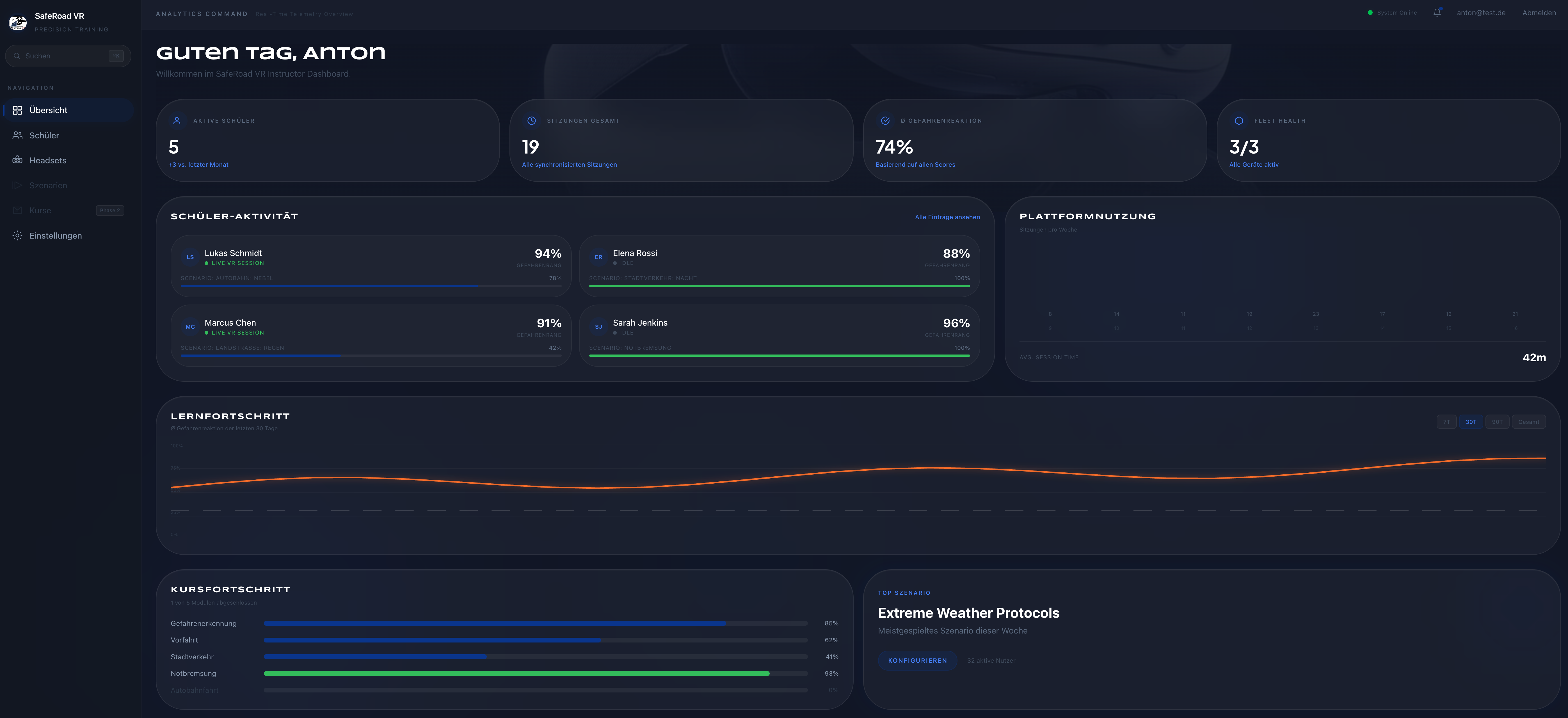This screenshot has height=718, width=1568.
Task: Click the 74% Gefahrenreaktion value
Action: pyautogui.click(x=894, y=147)
